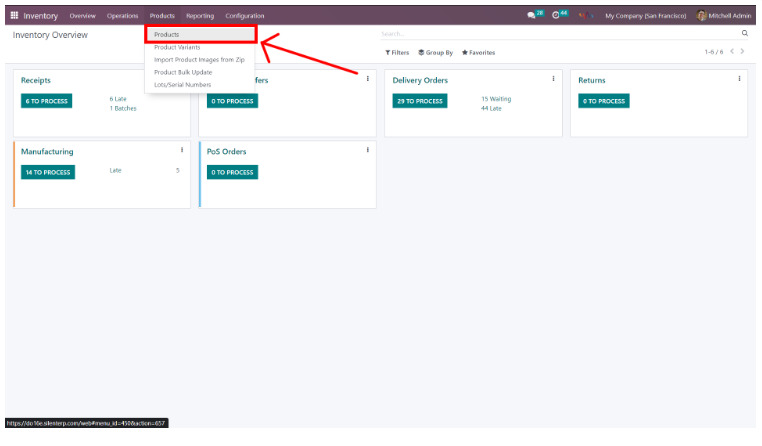Expand the Favorites dropdown

[478, 52]
